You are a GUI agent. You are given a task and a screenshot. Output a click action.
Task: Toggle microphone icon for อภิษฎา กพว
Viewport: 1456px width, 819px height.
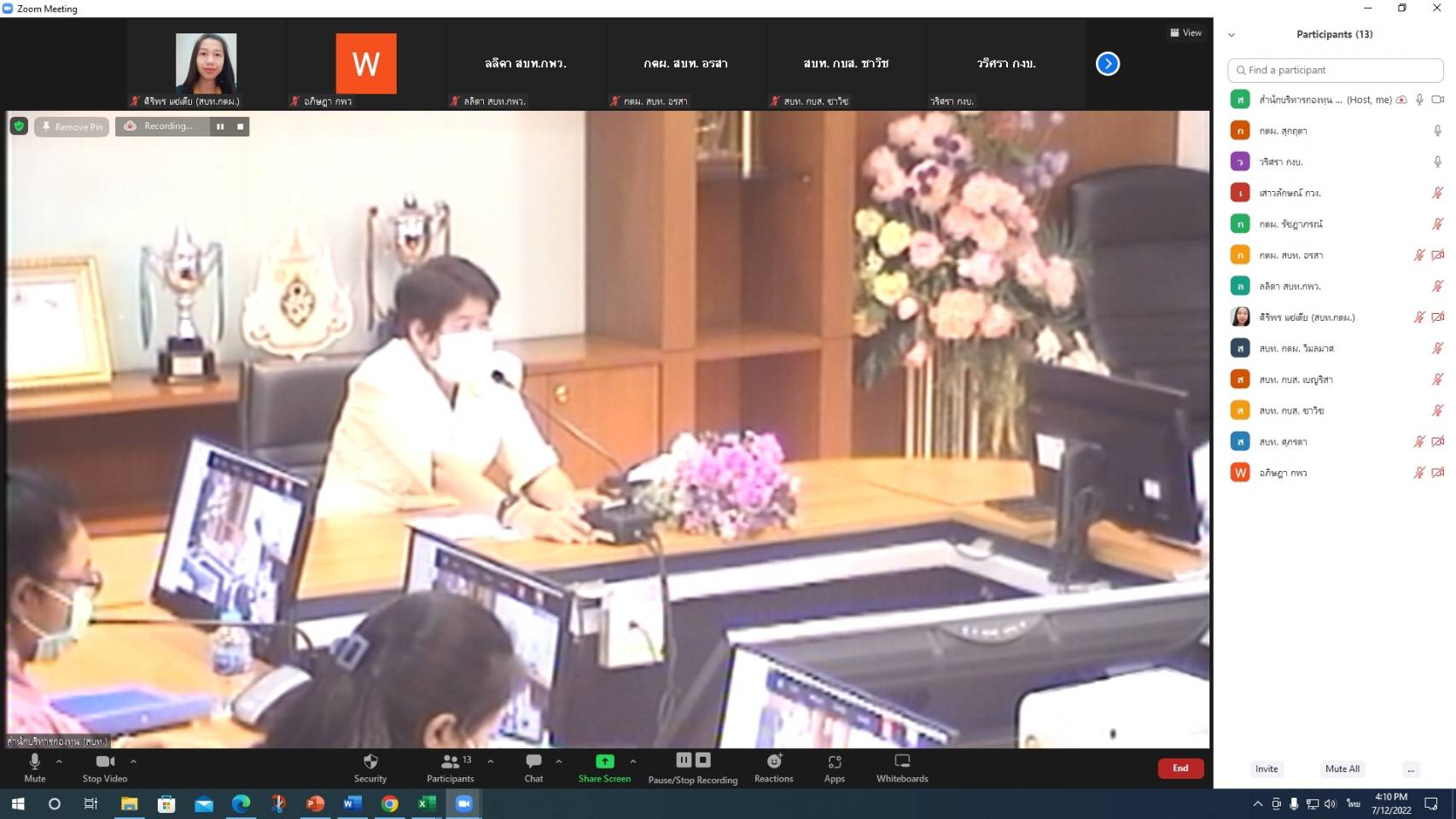[x=1419, y=473]
